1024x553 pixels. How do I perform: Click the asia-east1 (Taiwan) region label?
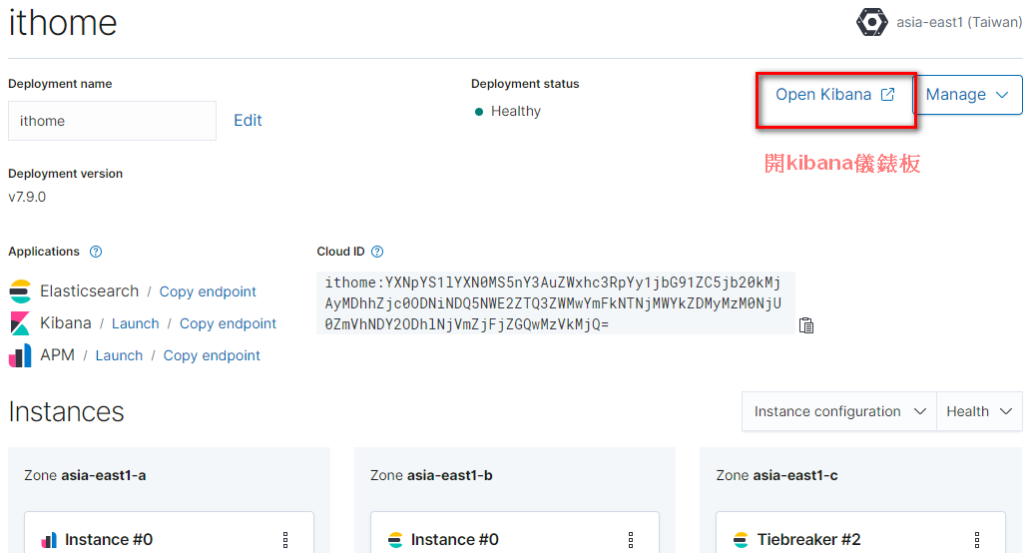pos(959,22)
